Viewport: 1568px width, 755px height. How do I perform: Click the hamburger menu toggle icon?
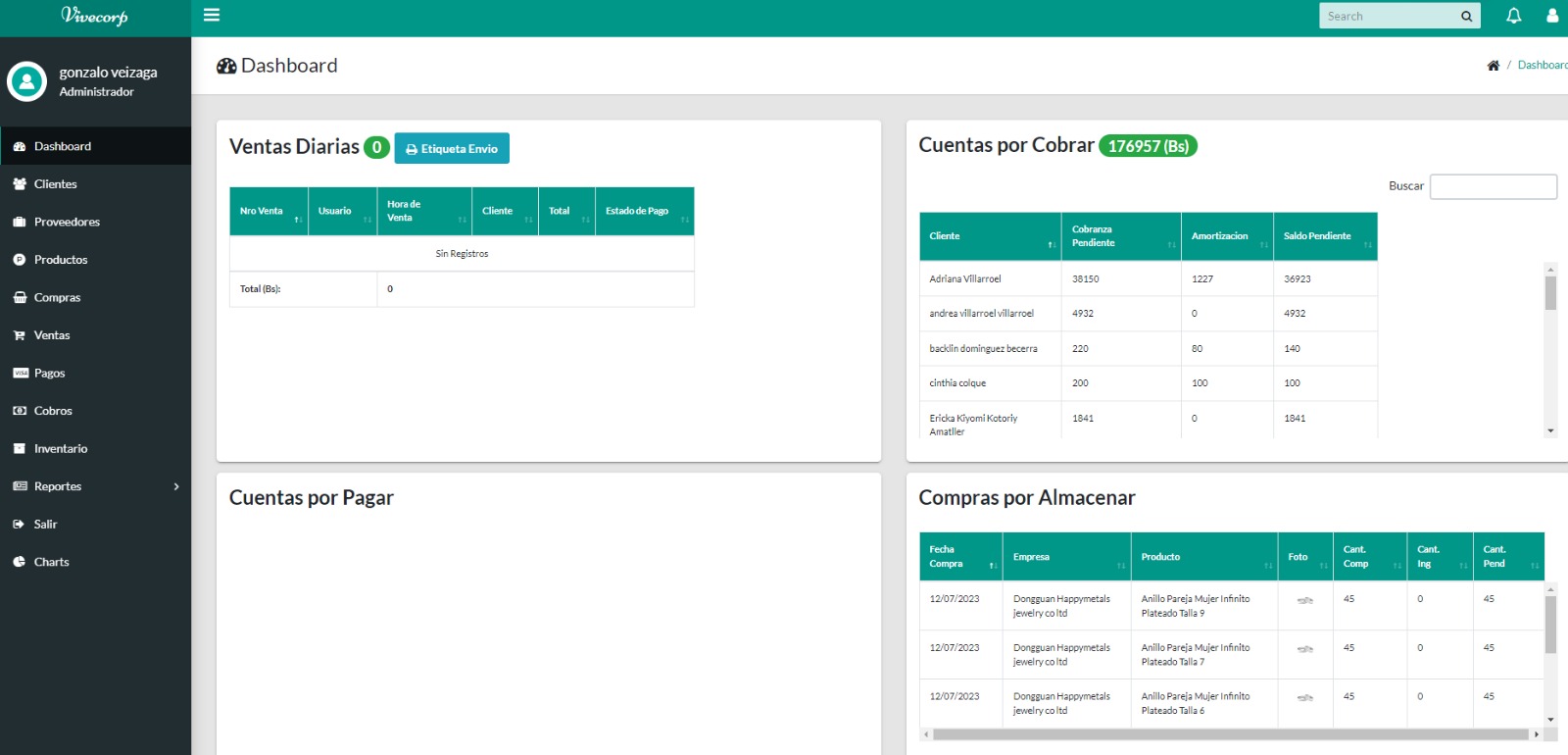click(x=211, y=15)
